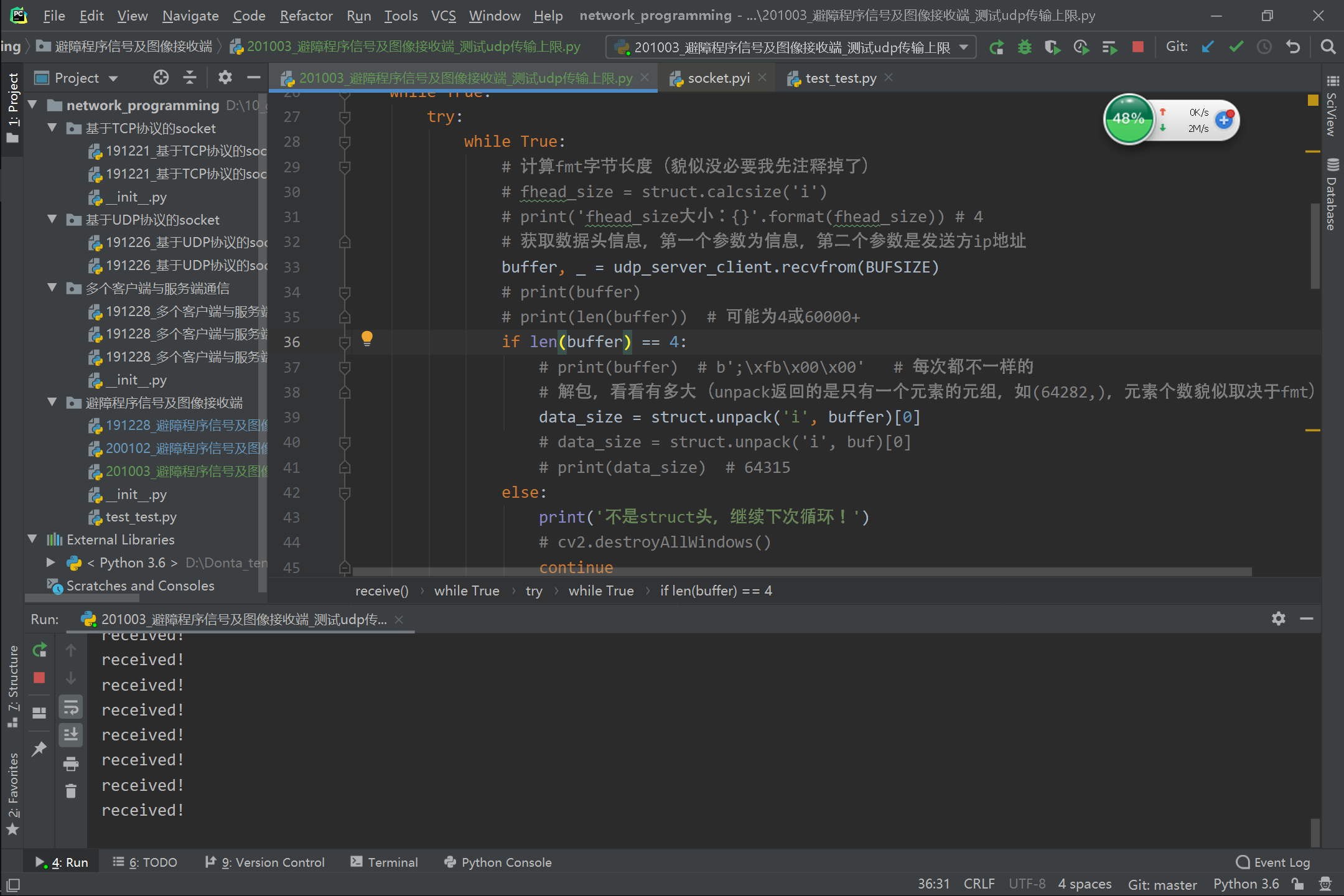Click the CPU/memory usage indicator

(x=1128, y=120)
